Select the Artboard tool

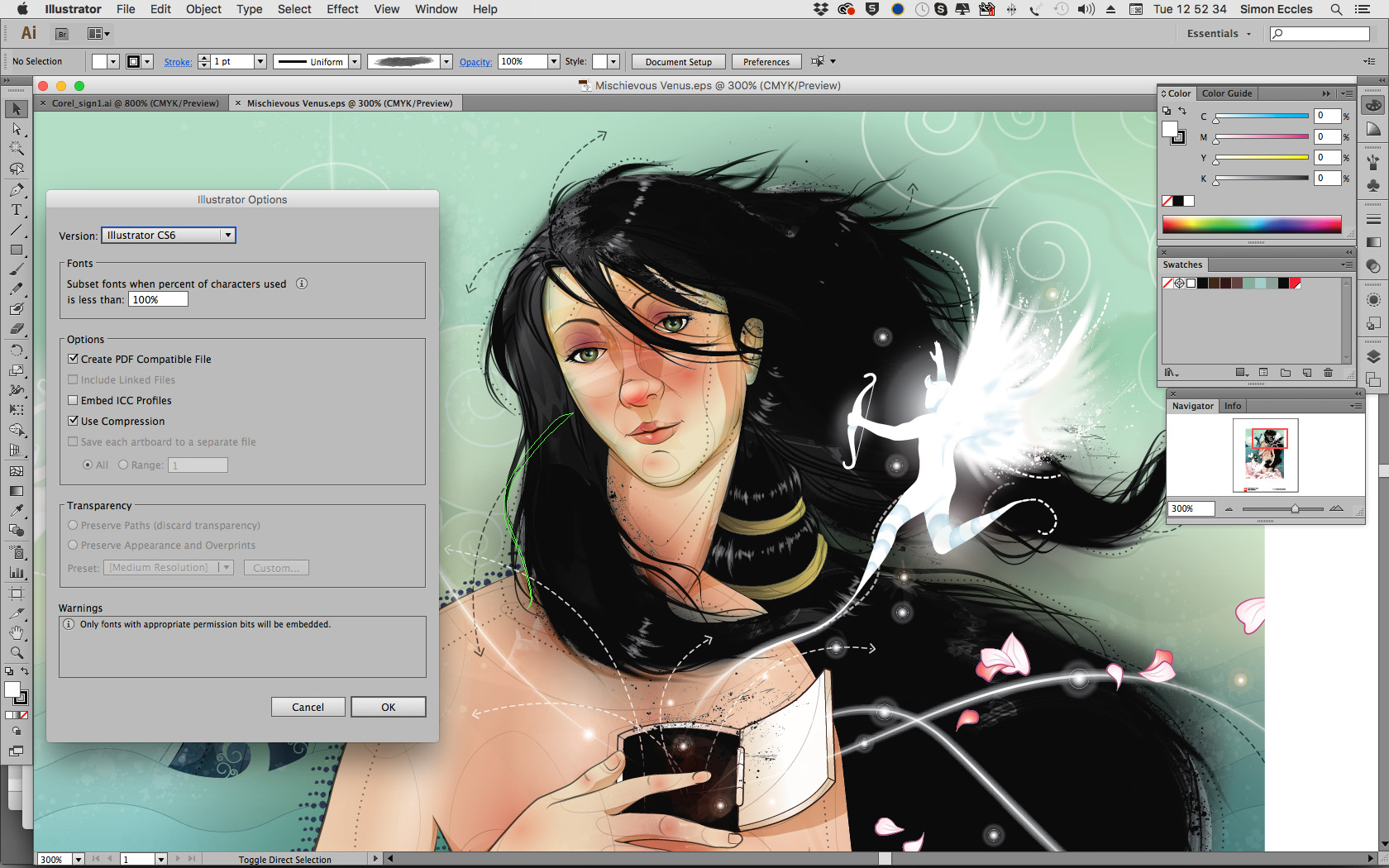click(x=17, y=593)
